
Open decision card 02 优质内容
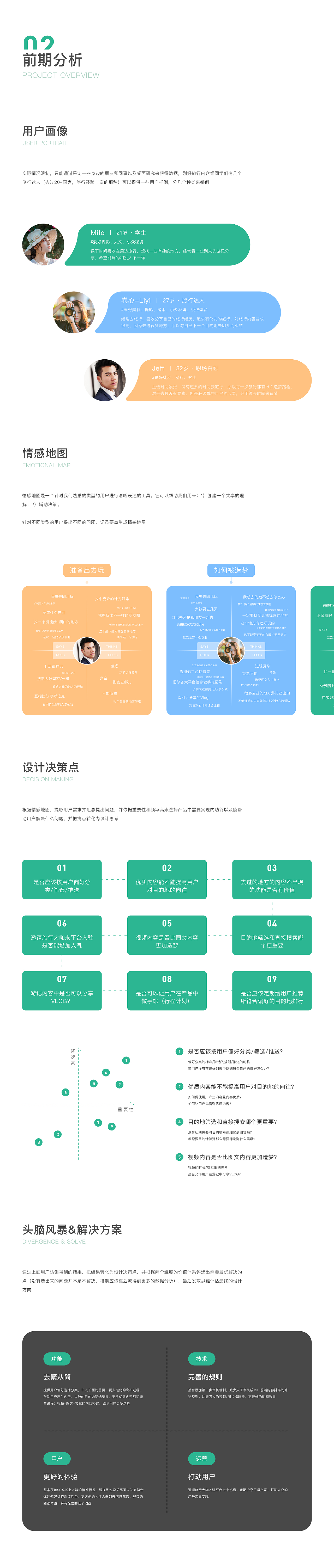click(x=167, y=880)
